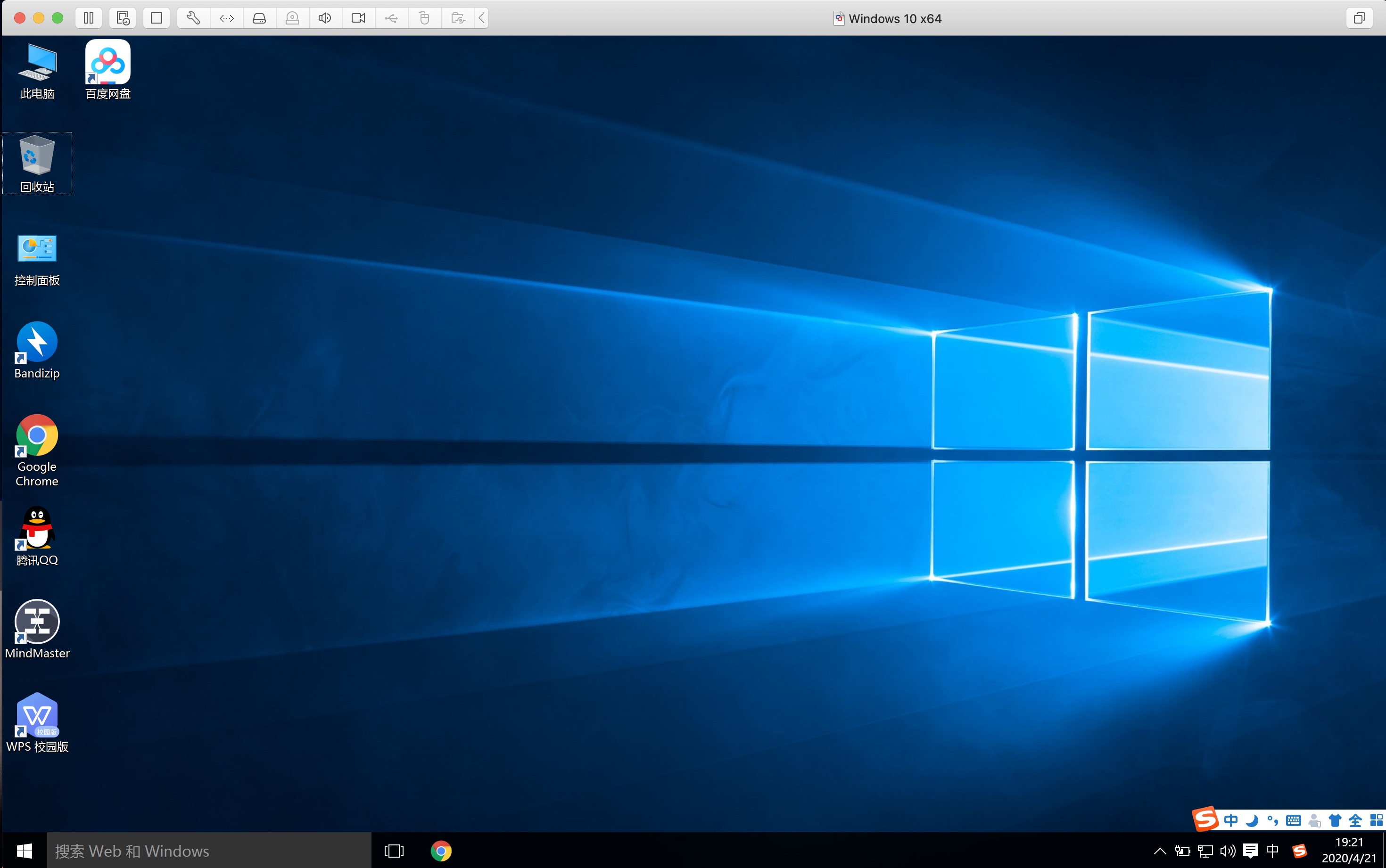Viewport: 1386px width, 868px height.
Task: Click the 搜索 Web 和 Windows search box
Action: coord(209,851)
